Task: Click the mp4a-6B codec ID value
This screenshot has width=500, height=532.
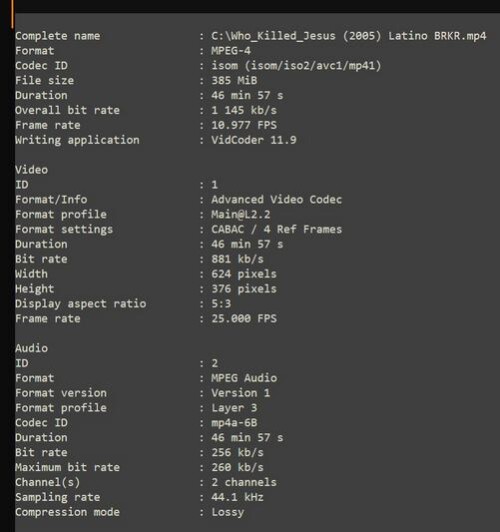Action: (x=234, y=423)
